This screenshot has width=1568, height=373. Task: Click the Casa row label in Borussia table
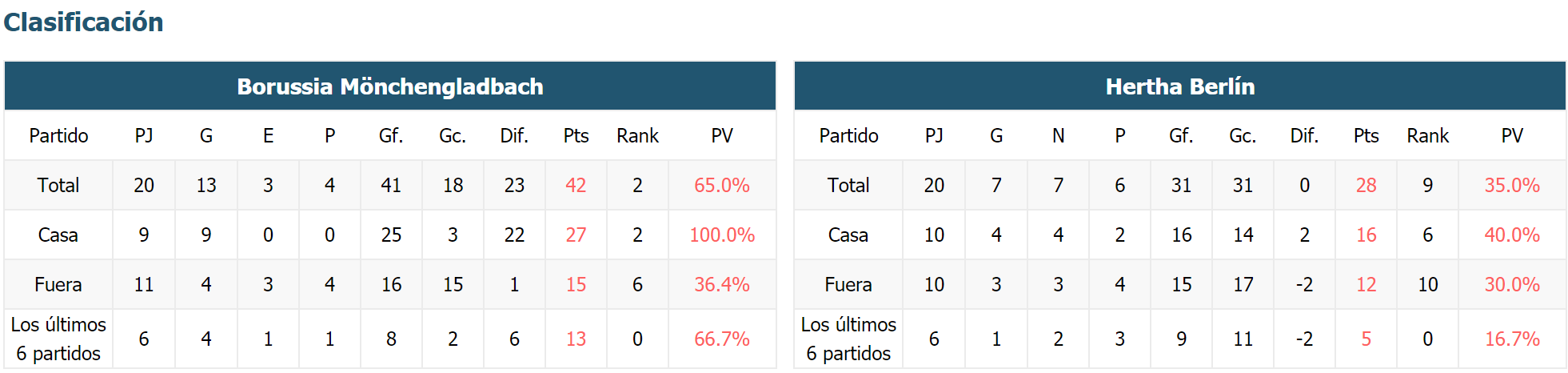[x=58, y=235]
